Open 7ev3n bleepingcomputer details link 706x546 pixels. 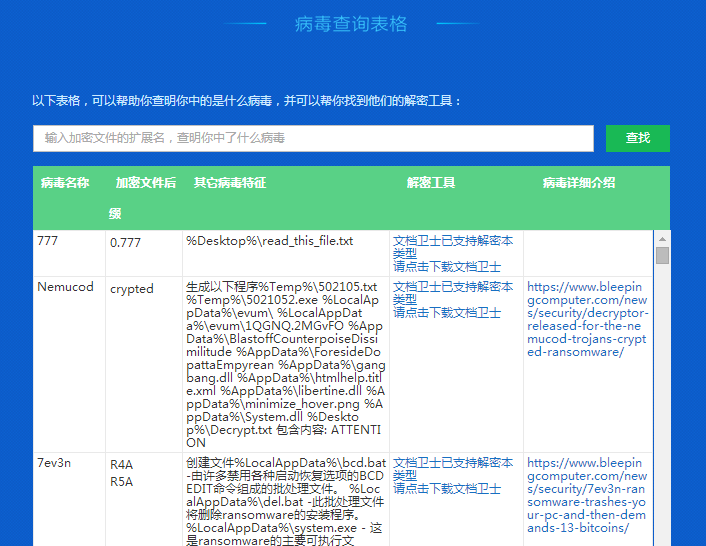tap(587, 495)
